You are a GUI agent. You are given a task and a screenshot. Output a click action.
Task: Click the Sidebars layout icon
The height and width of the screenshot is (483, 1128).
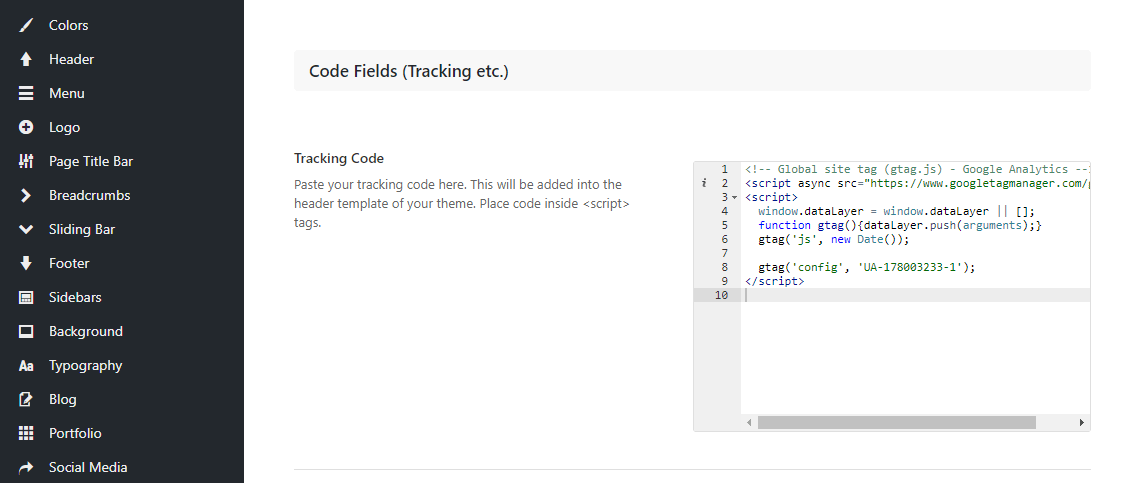pos(26,297)
